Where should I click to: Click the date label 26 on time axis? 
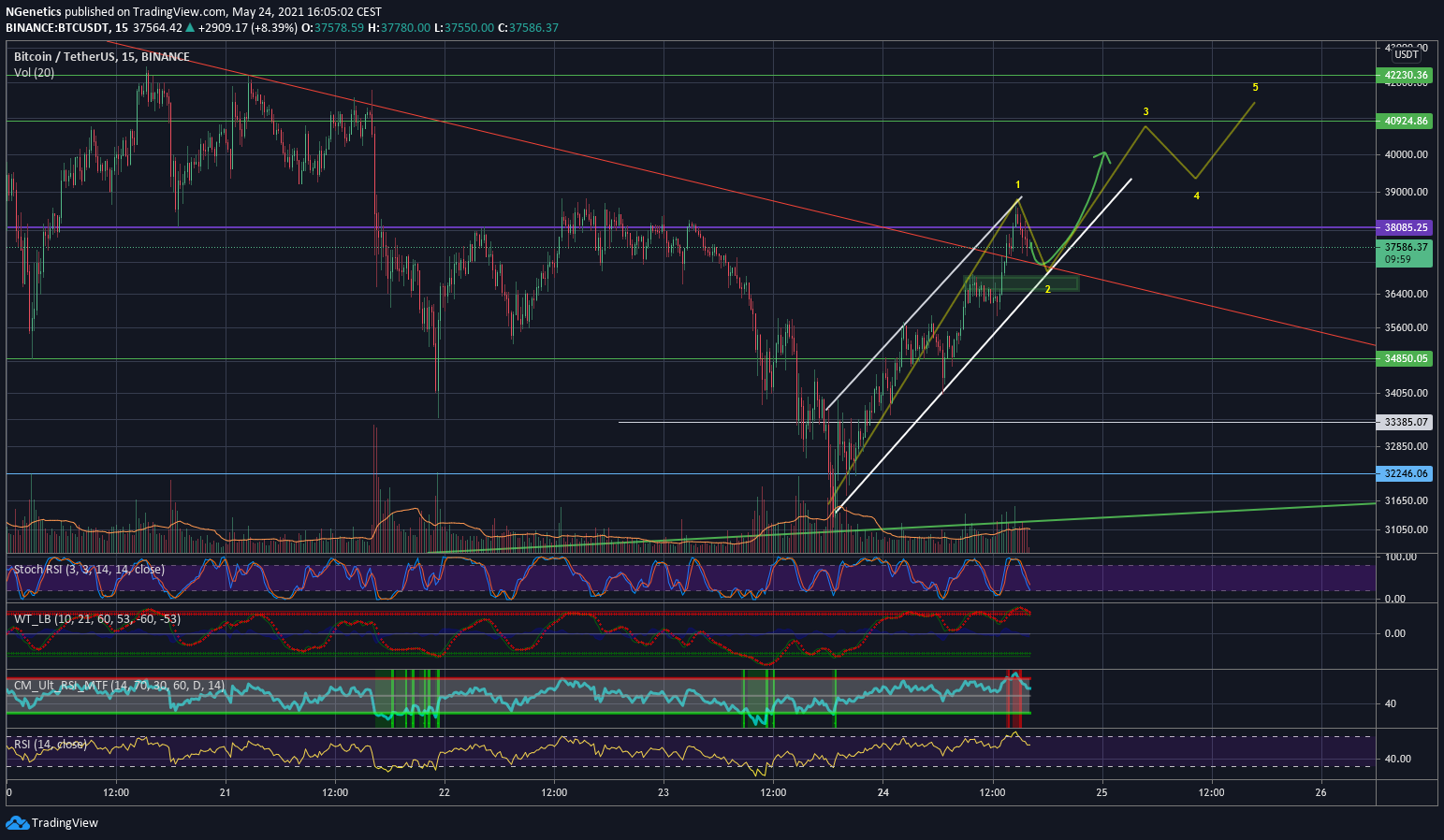click(x=1320, y=793)
